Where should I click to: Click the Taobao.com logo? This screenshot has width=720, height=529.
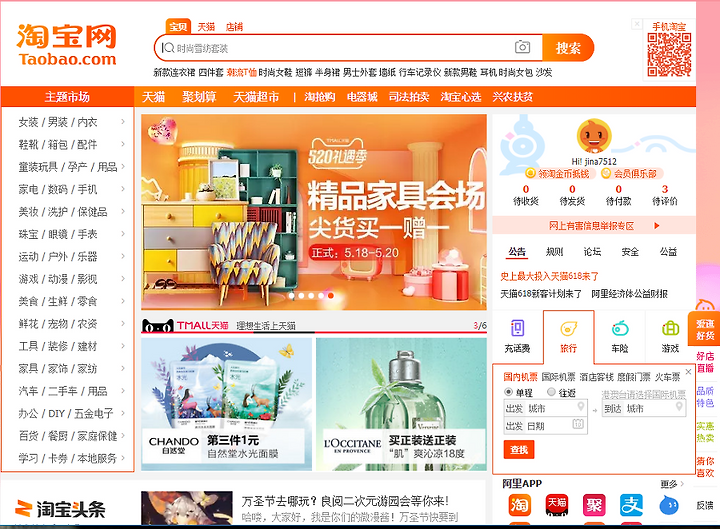coord(67,45)
